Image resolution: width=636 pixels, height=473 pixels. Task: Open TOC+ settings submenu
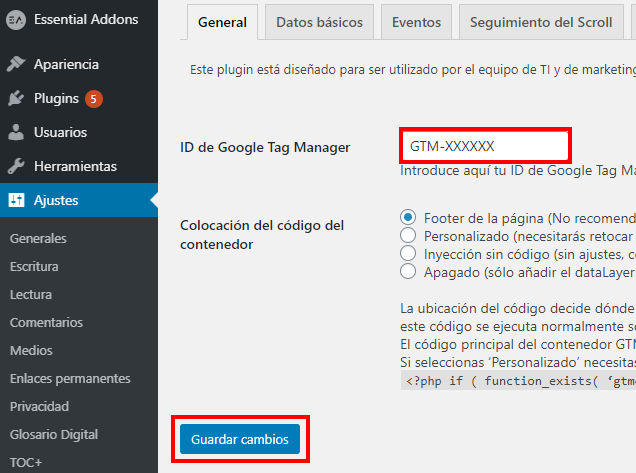(26, 462)
